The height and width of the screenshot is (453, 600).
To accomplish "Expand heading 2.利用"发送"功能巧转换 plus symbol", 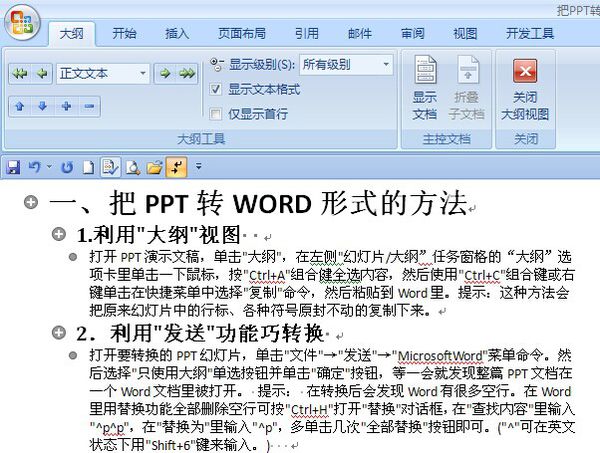I will coord(59,332).
